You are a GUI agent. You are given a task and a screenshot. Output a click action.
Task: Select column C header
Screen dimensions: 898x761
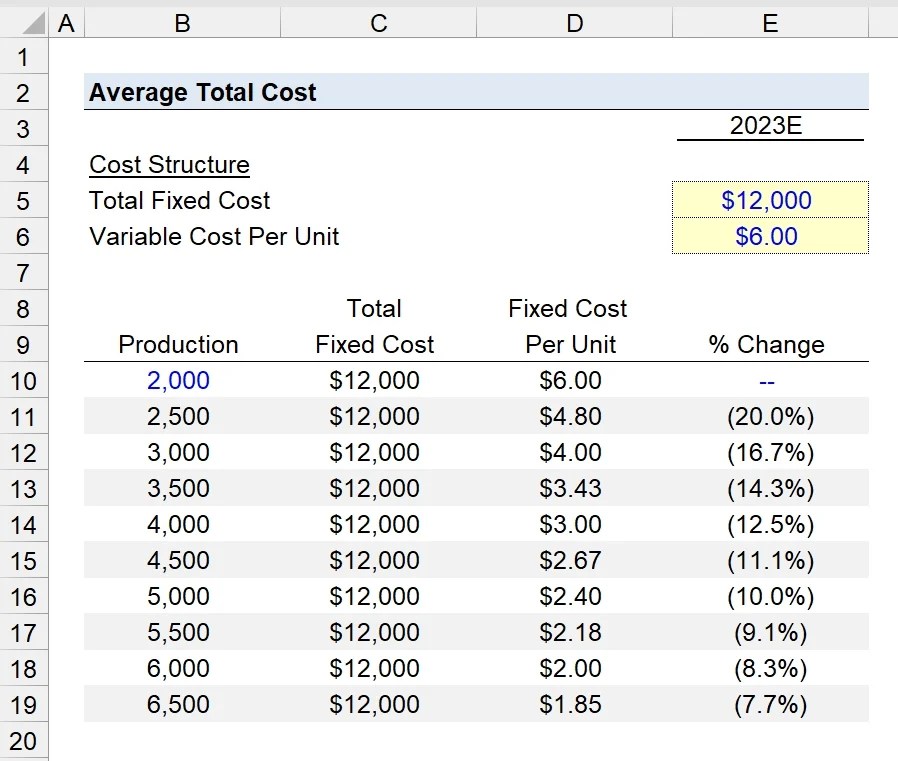(x=379, y=23)
